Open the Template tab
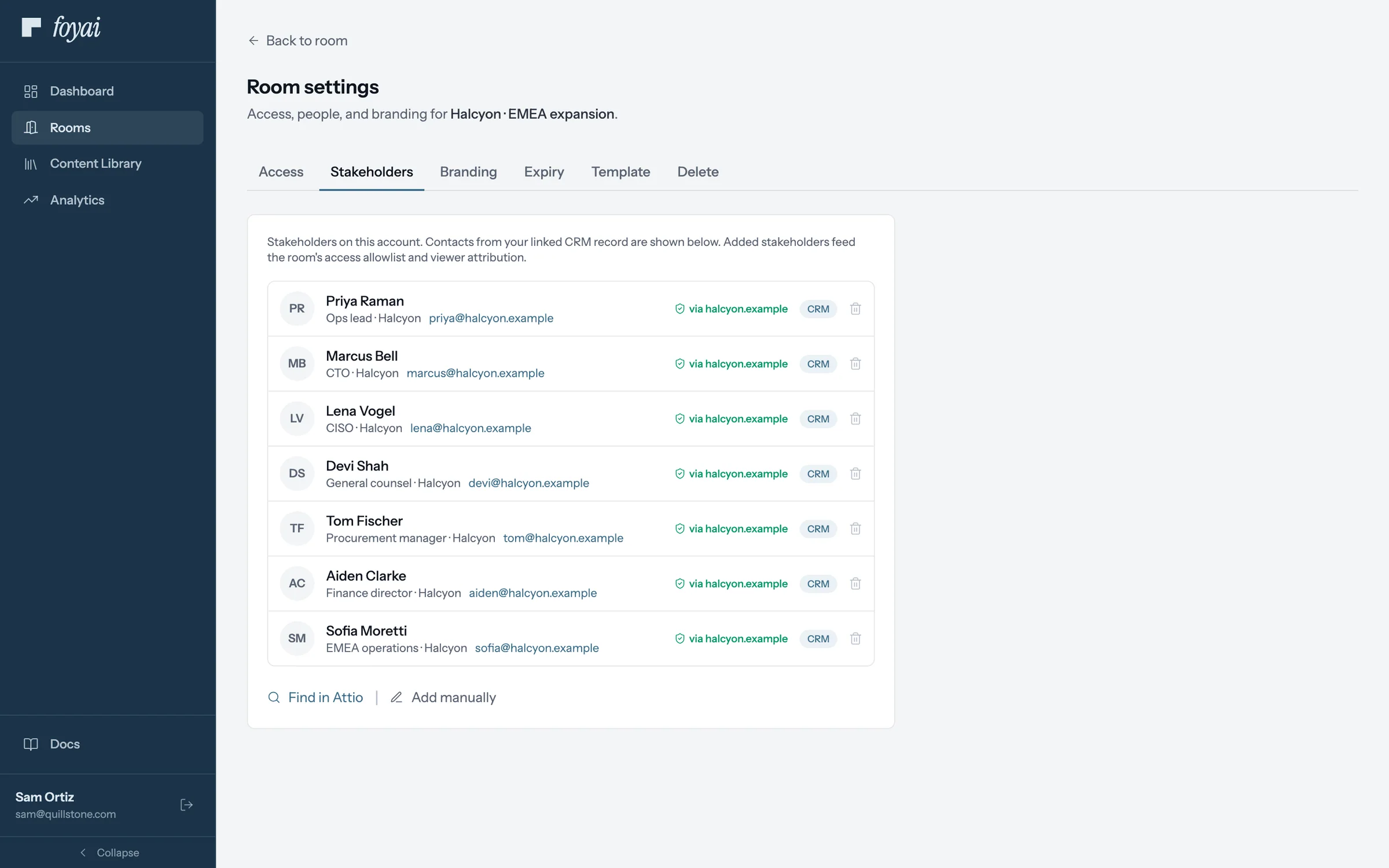The width and height of the screenshot is (1389, 868). coord(620,172)
